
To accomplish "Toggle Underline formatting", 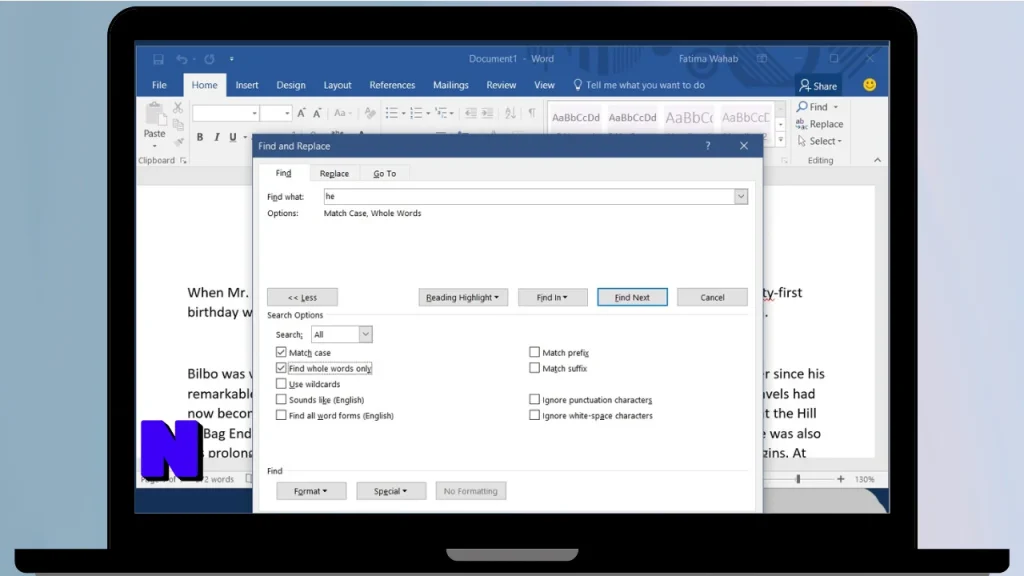I will point(232,137).
